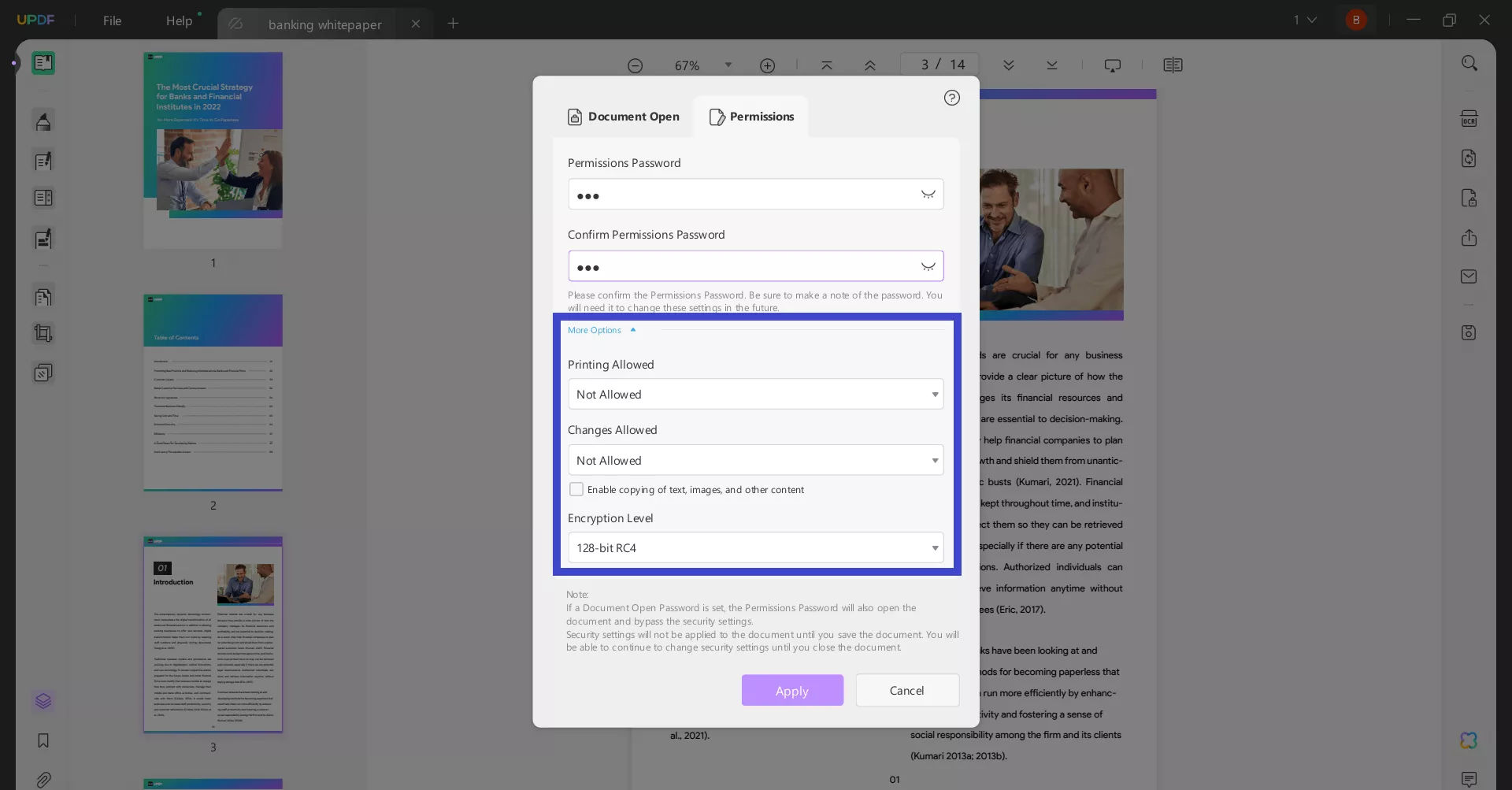Open the Reader mode icon in left sidebar
Viewport: 1512px width, 790px height.
coord(43,63)
